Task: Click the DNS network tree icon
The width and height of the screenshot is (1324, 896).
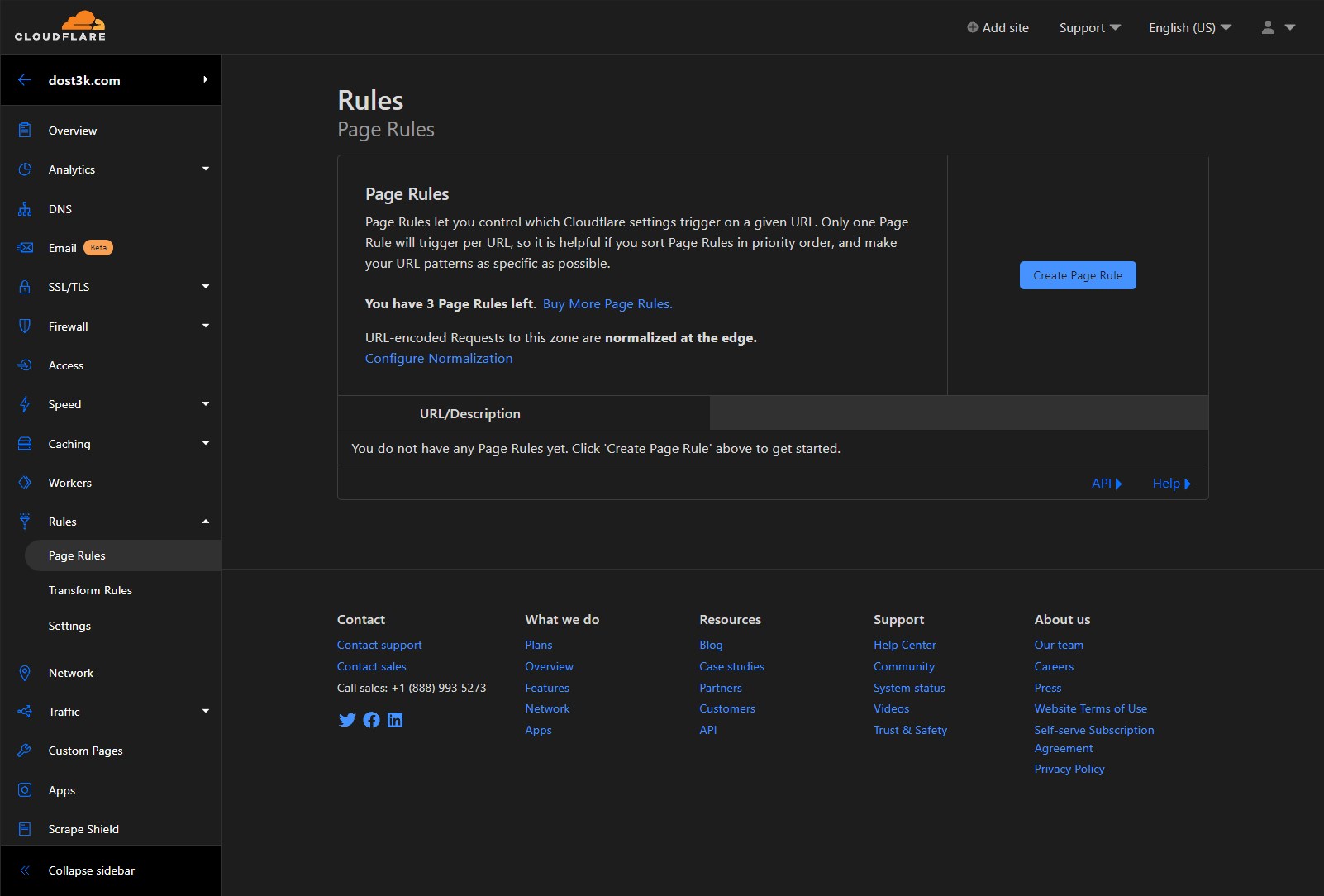Action: click(x=25, y=209)
